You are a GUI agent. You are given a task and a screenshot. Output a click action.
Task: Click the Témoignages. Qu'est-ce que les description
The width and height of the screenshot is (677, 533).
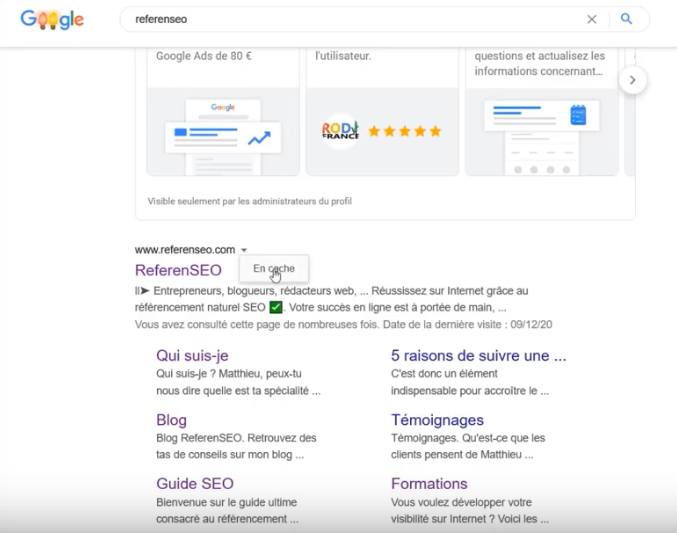(468, 446)
